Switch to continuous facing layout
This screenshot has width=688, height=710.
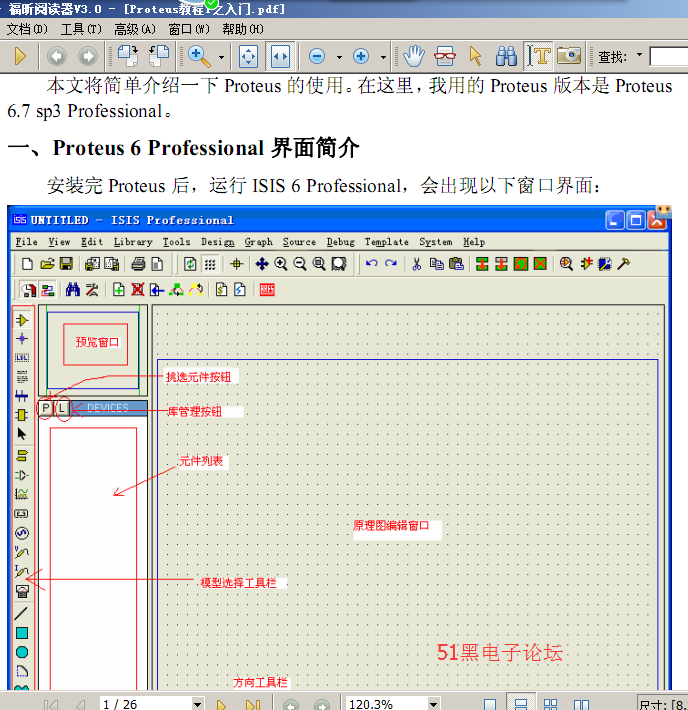[x=582, y=705]
